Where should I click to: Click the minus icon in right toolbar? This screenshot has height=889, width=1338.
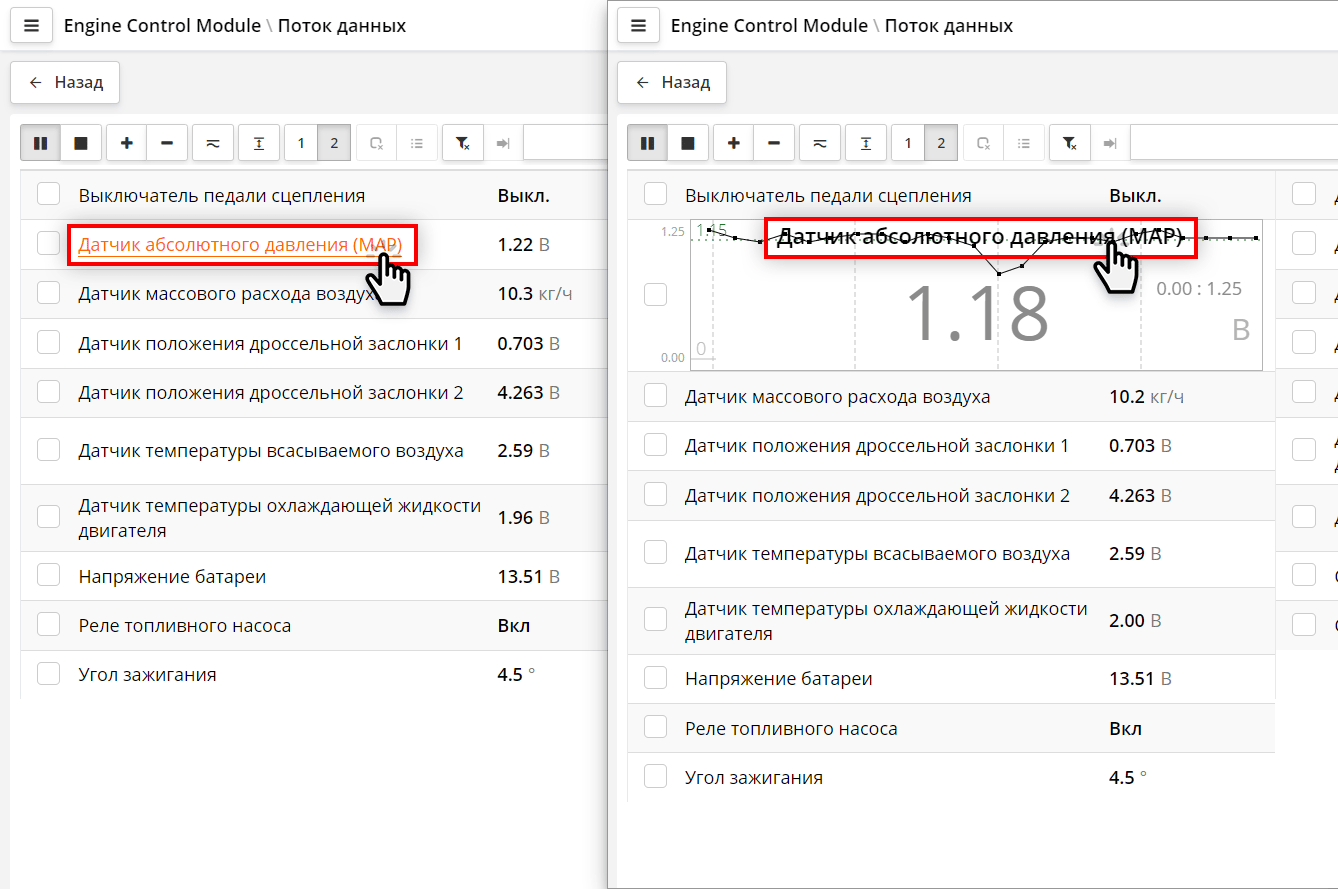774,144
